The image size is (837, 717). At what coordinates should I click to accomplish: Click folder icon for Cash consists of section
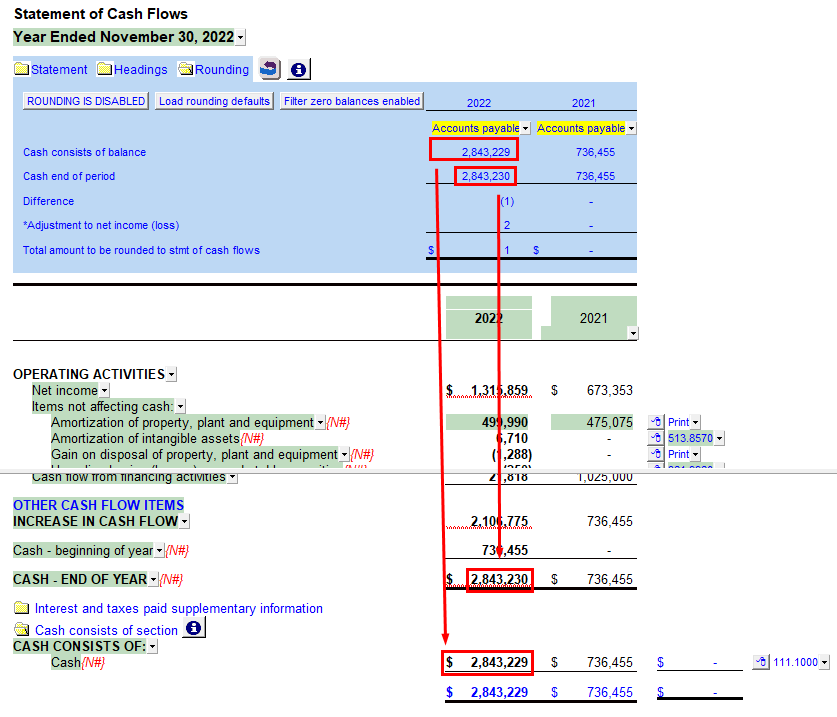(x=22, y=630)
